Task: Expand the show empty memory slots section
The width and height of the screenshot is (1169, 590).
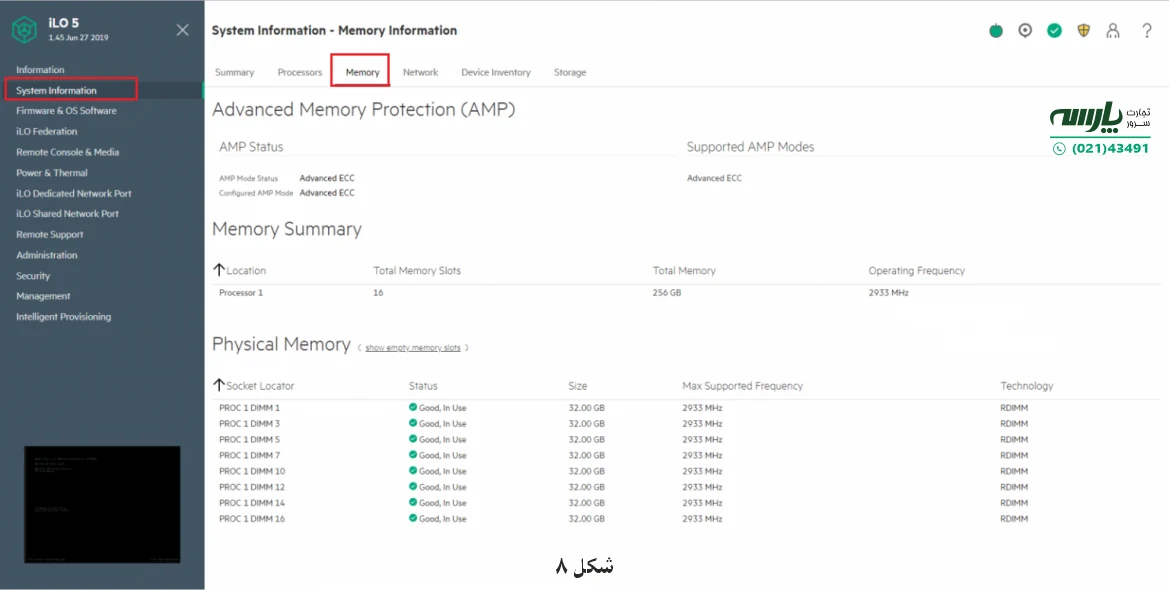Action: [x=412, y=347]
